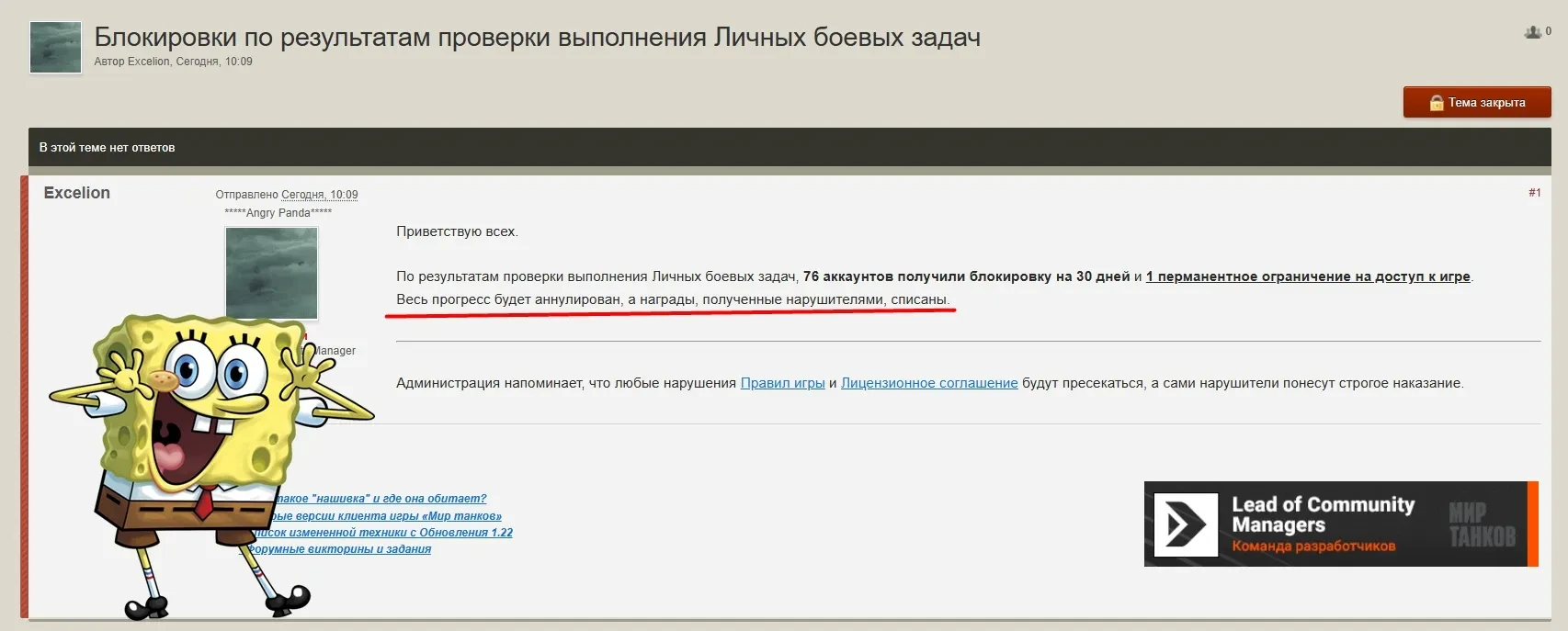Click the users viewing topic icon
Image resolution: width=1568 pixels, height=631 pixels.
pos(1532,32)
